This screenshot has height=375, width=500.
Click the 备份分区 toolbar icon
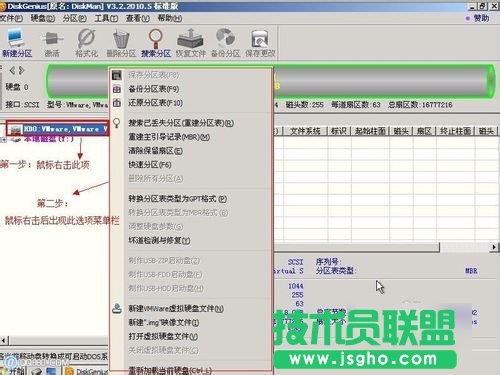tap(225, 43)
